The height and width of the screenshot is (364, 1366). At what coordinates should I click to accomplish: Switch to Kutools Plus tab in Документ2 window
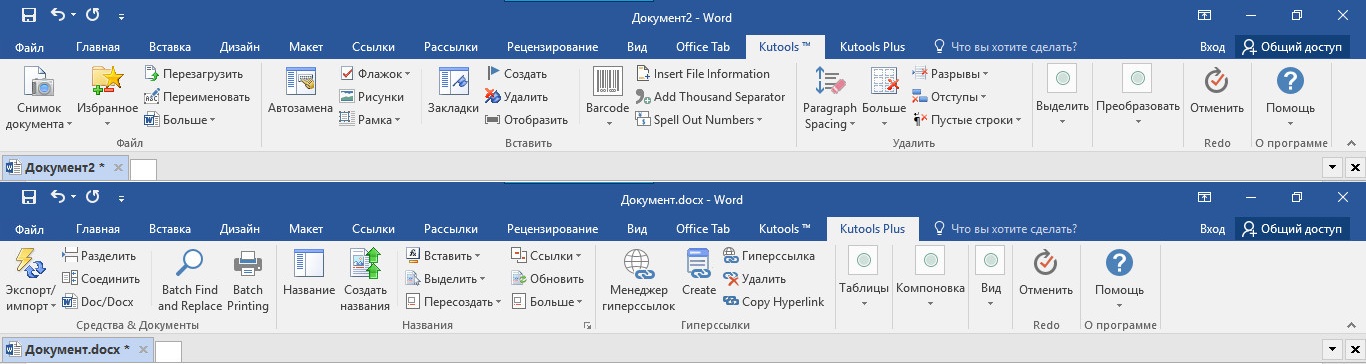pyautogui.click(x=872, y=47)
